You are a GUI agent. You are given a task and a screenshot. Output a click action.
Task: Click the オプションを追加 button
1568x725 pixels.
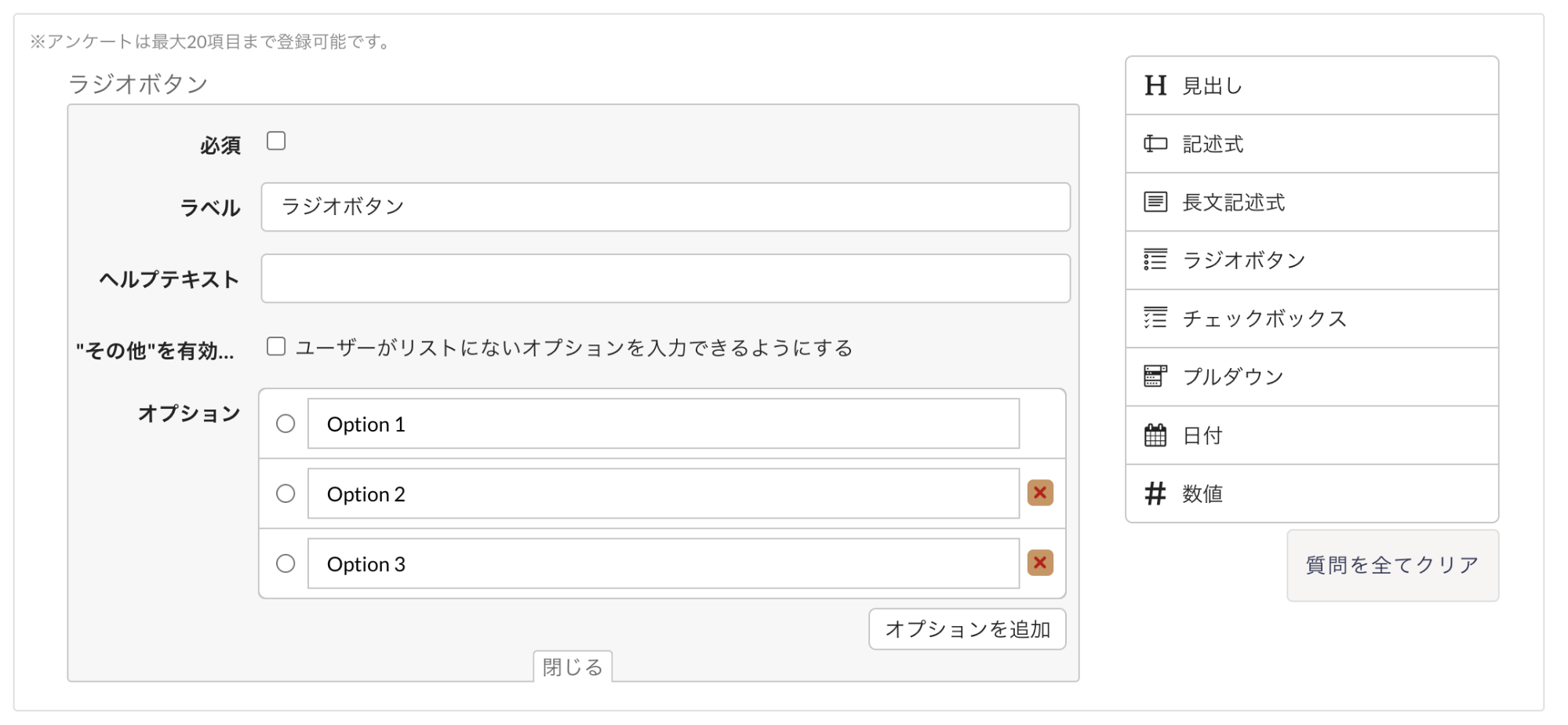[x=967, y=629]
